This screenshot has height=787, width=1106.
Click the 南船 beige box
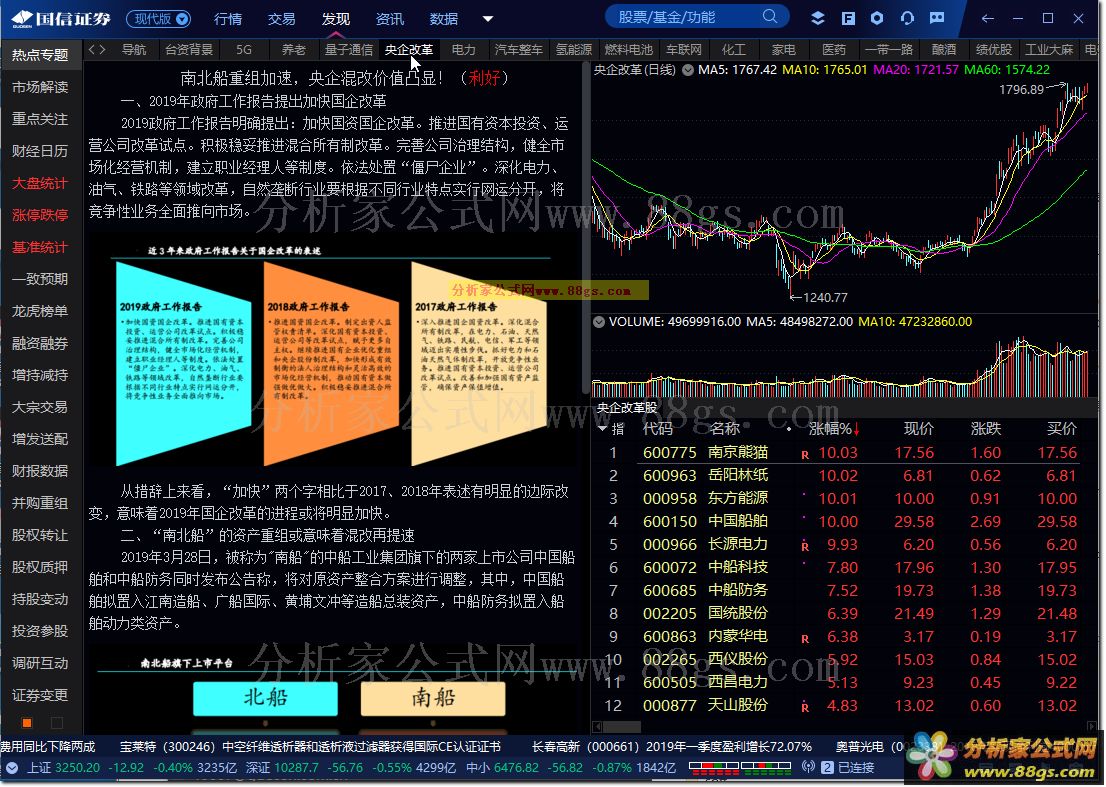[433, 697]
